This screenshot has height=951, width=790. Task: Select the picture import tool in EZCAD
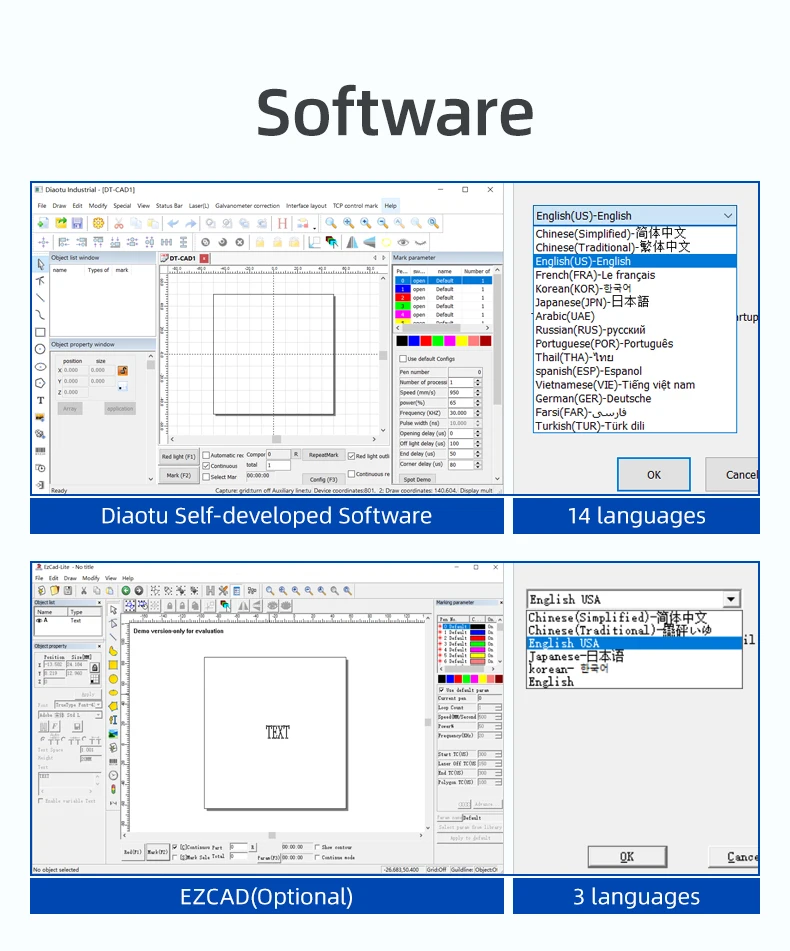click(113, 734)
